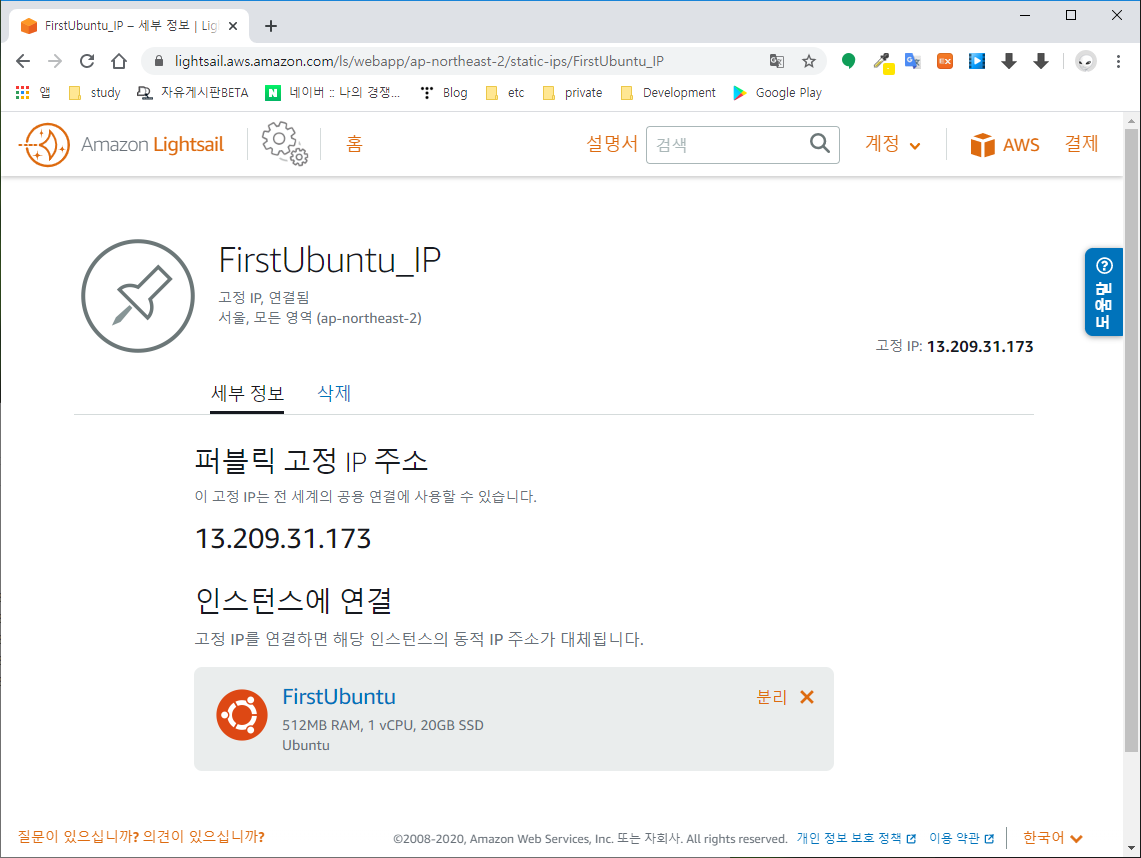Image resolution: width=1141 pixels, height=858 pixels.
Task: Open 개인 정보 보호 정책 link
Action: coord(856,838)
